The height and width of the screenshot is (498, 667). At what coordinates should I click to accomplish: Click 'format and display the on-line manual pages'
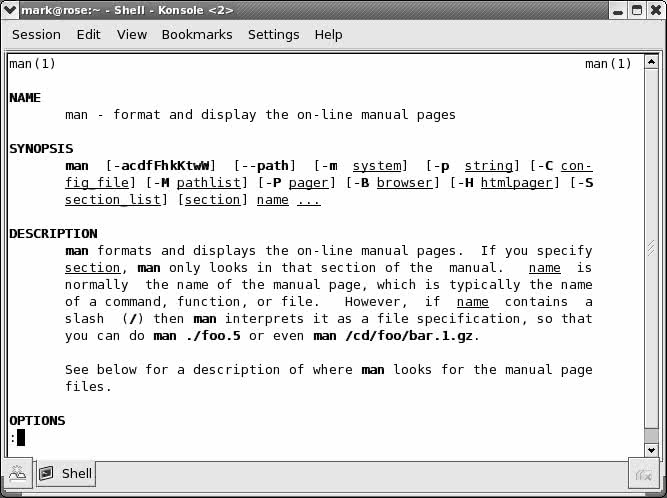coord(284,115)
